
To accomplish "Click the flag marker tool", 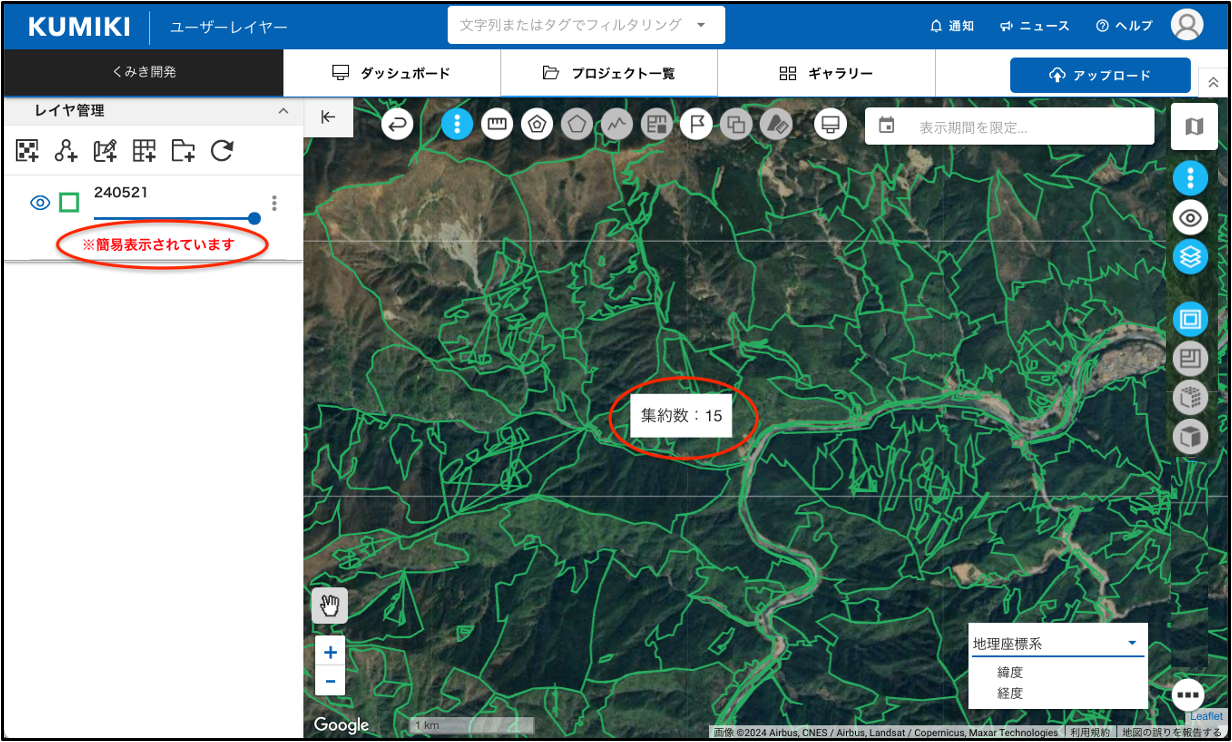I will [695, 125].
